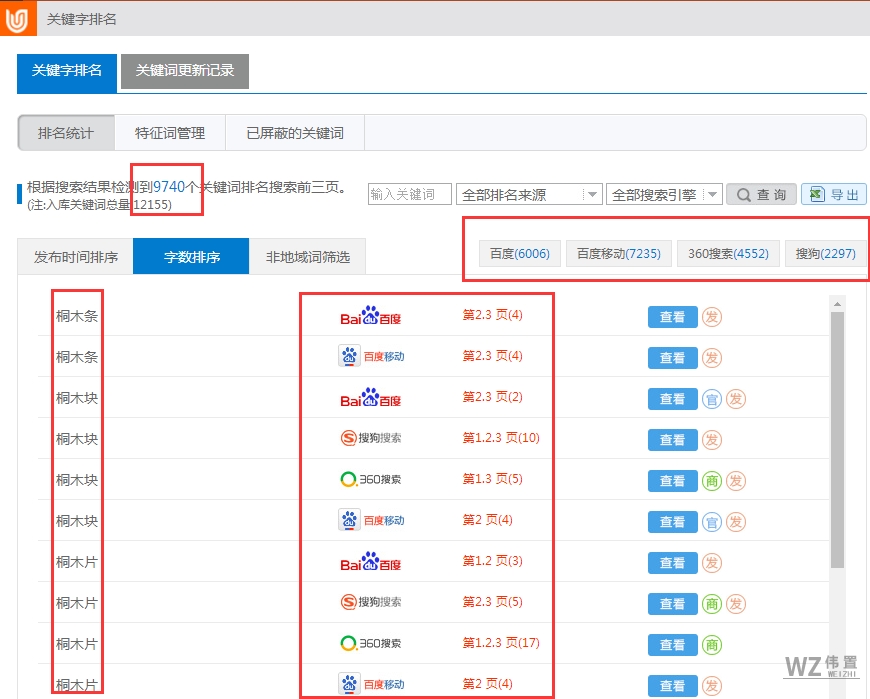Select the 已屏蔽的关键词 view
The width and height of the screenshot is (870, 699).
[294, 132]
